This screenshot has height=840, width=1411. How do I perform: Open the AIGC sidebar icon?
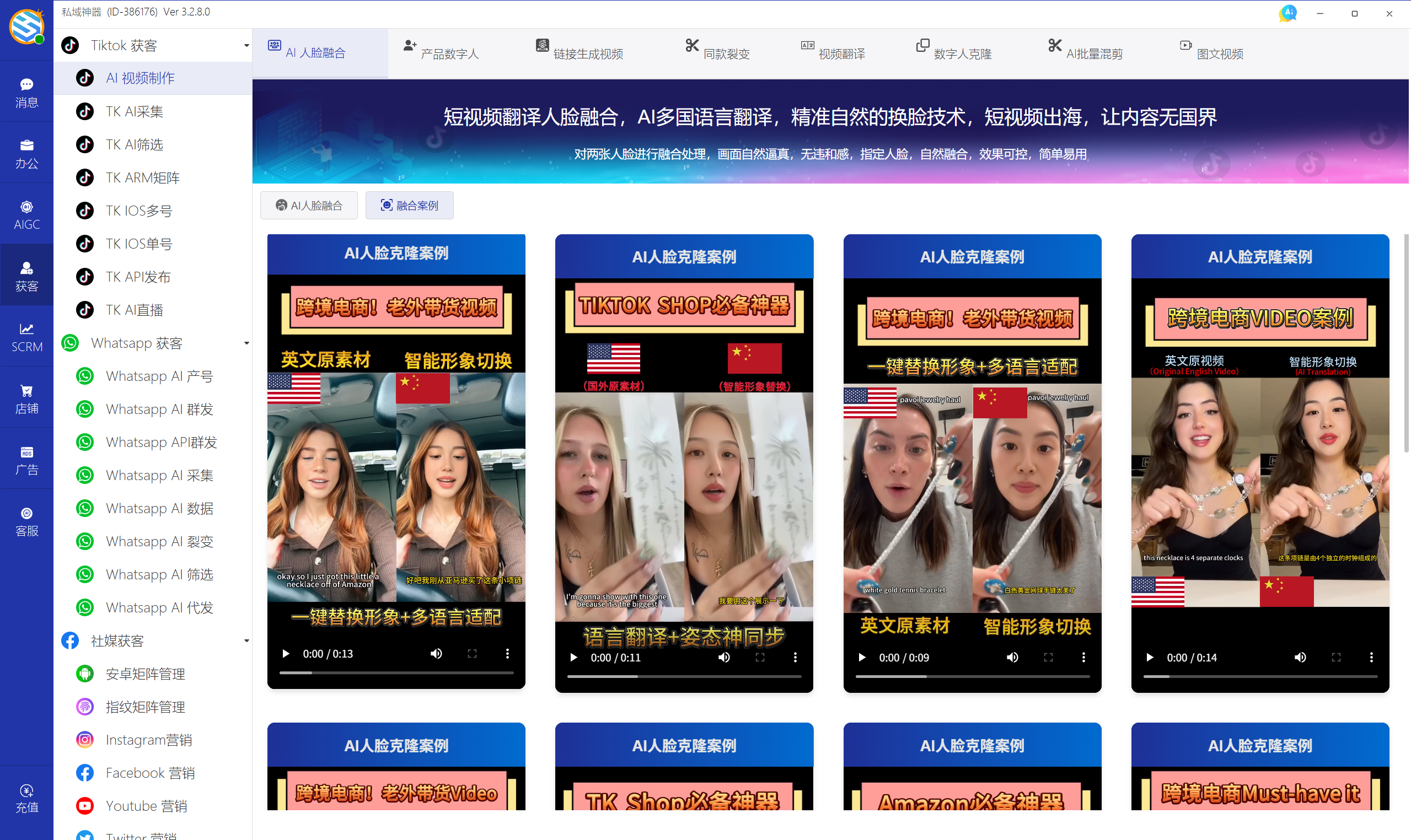pyautogui.click(x=26, y=214)
